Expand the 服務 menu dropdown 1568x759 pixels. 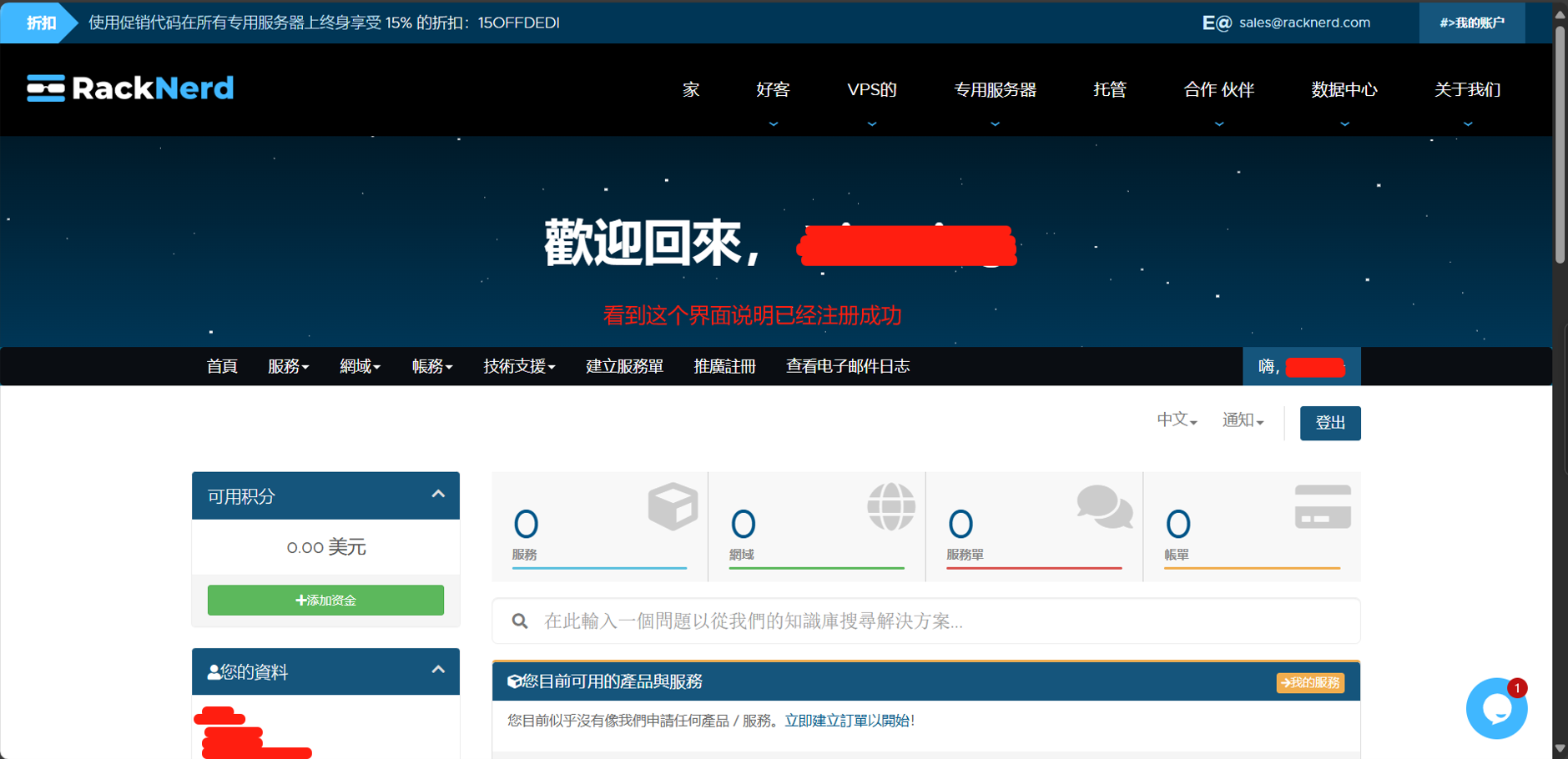[288, 367]
